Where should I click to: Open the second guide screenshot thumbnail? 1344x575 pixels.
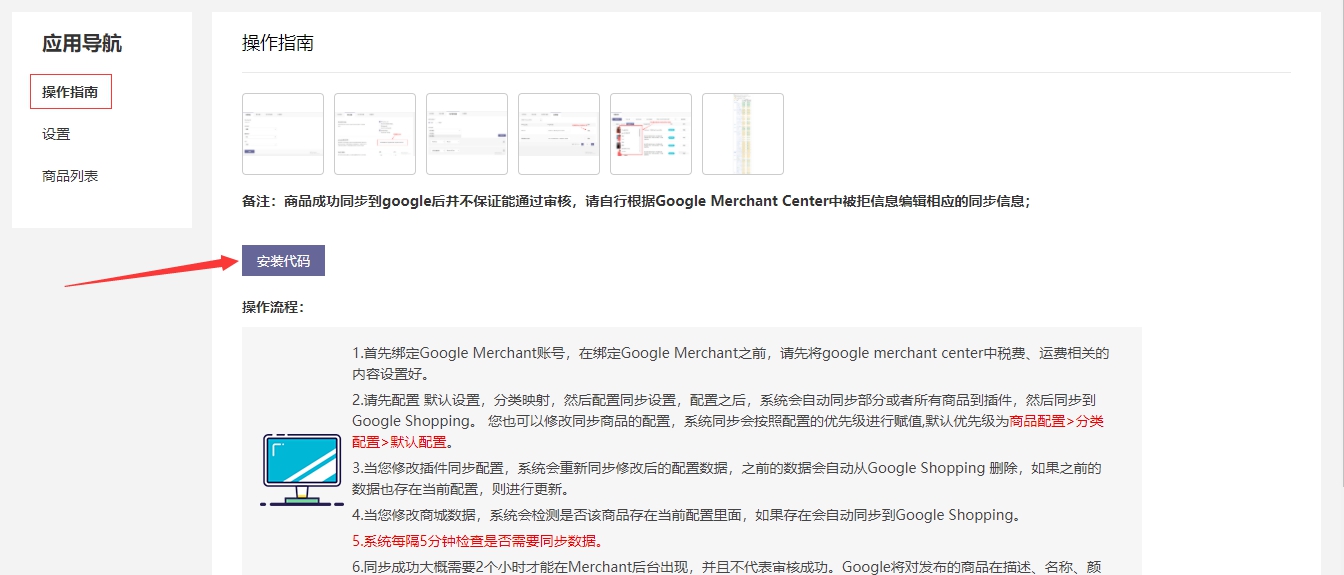(375, 134)
